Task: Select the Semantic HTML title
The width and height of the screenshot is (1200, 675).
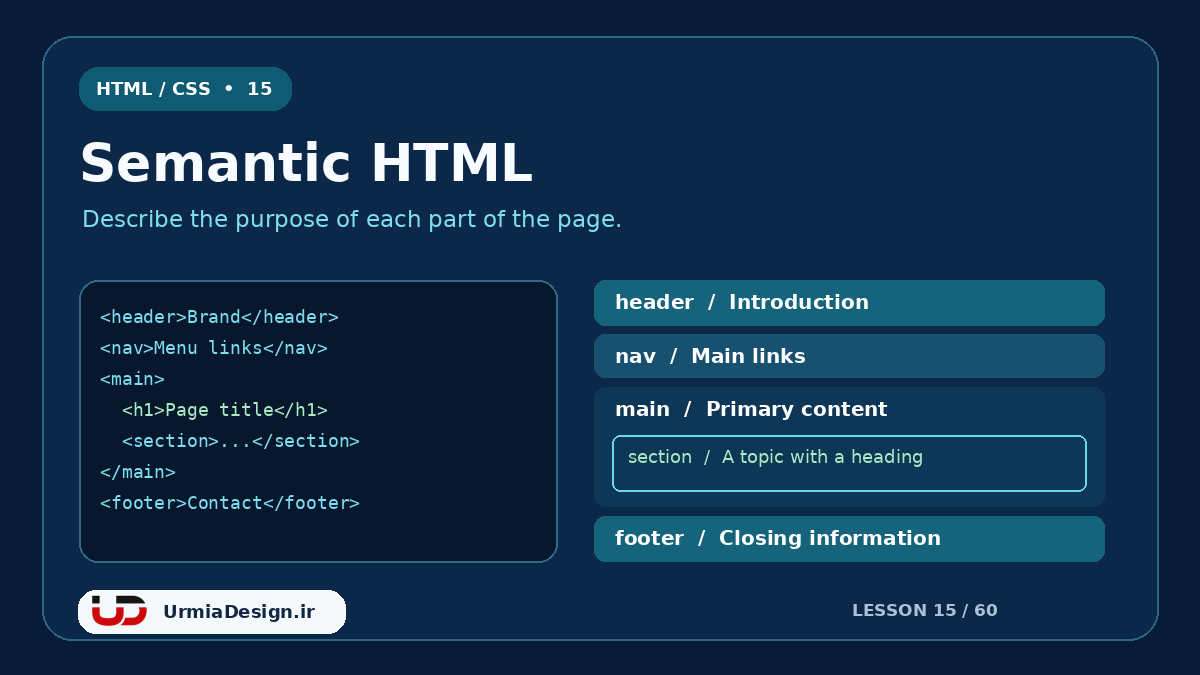Action: (x=306, y=164)
